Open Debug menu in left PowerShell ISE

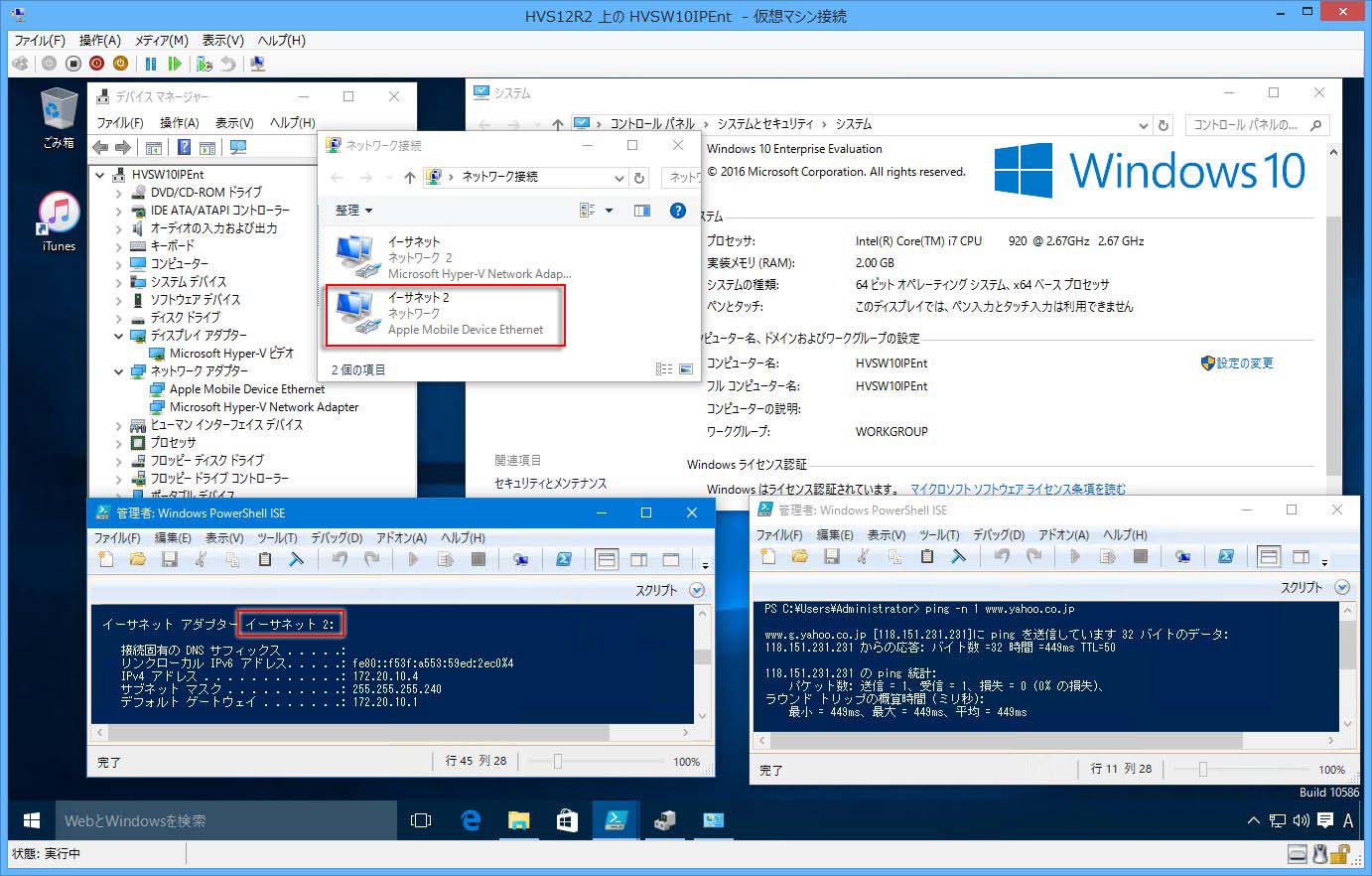click(337, 537)
